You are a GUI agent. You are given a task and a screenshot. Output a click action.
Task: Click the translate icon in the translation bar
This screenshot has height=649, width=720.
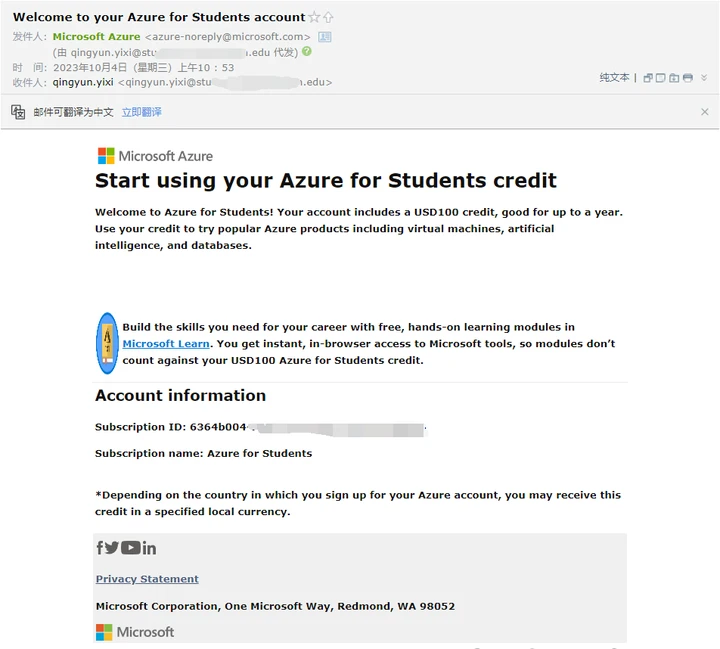click(x=18, y=112)
